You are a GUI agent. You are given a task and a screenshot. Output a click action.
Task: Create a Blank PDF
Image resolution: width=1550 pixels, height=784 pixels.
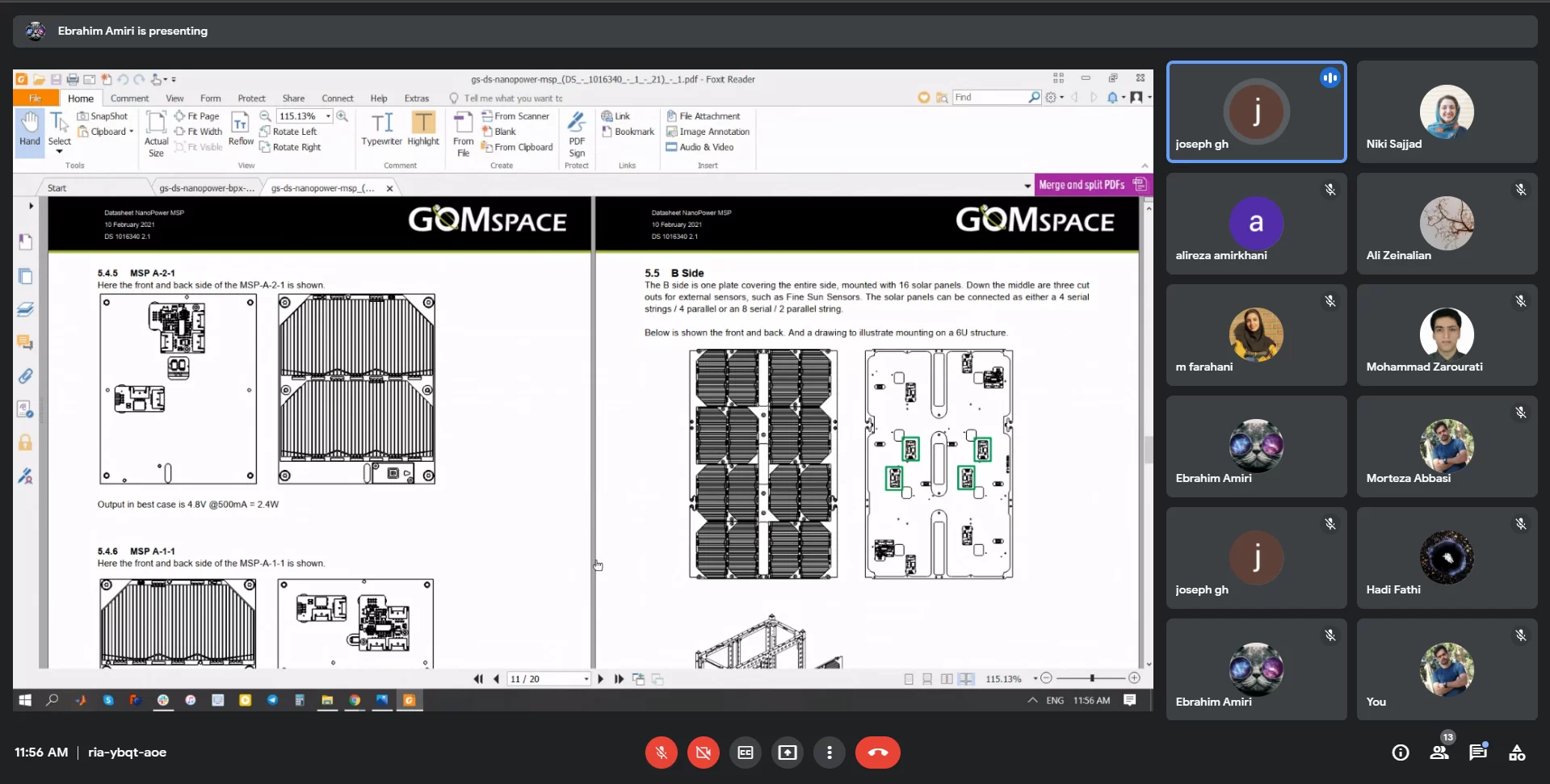click(x=499, y=132)
